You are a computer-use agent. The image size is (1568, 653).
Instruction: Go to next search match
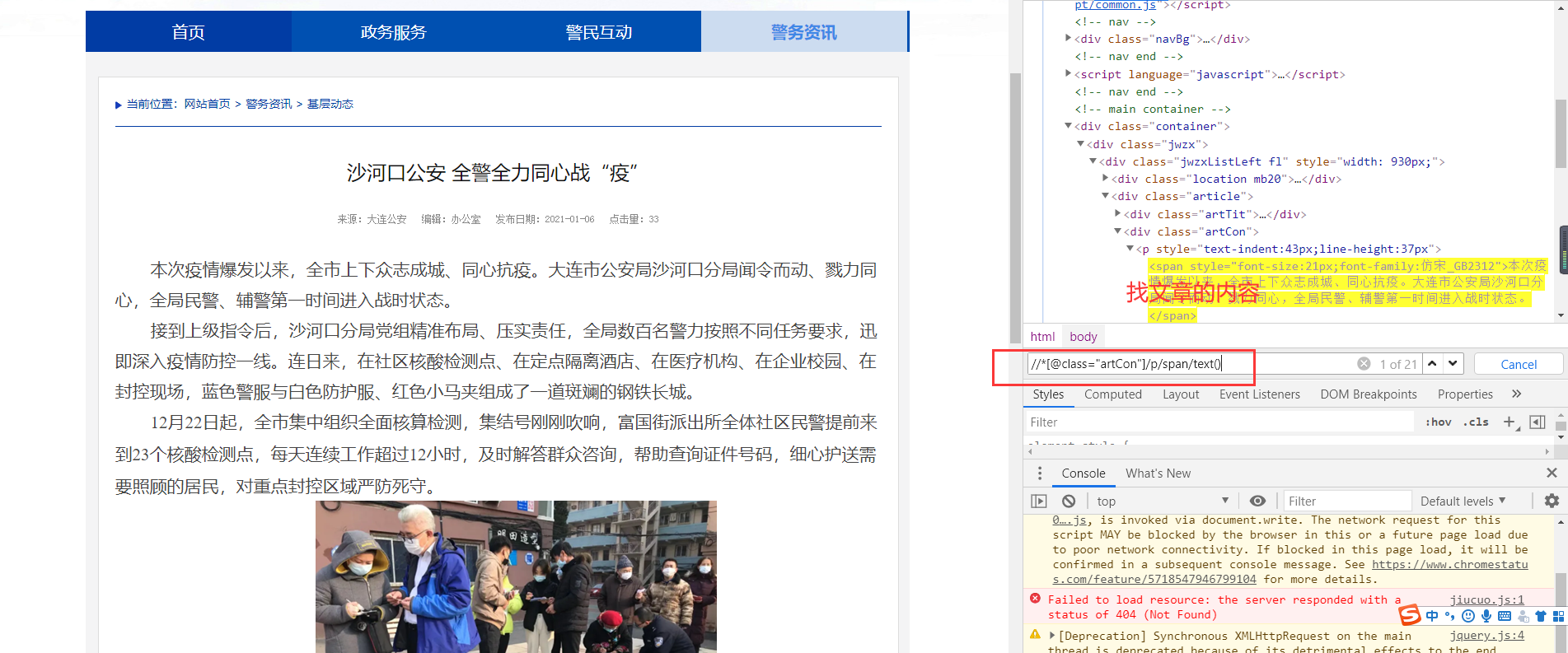(1453, 363)
